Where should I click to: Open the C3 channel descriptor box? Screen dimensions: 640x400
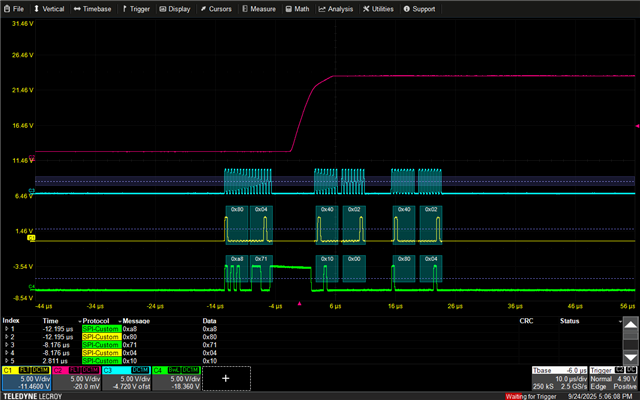pos(125,379)
